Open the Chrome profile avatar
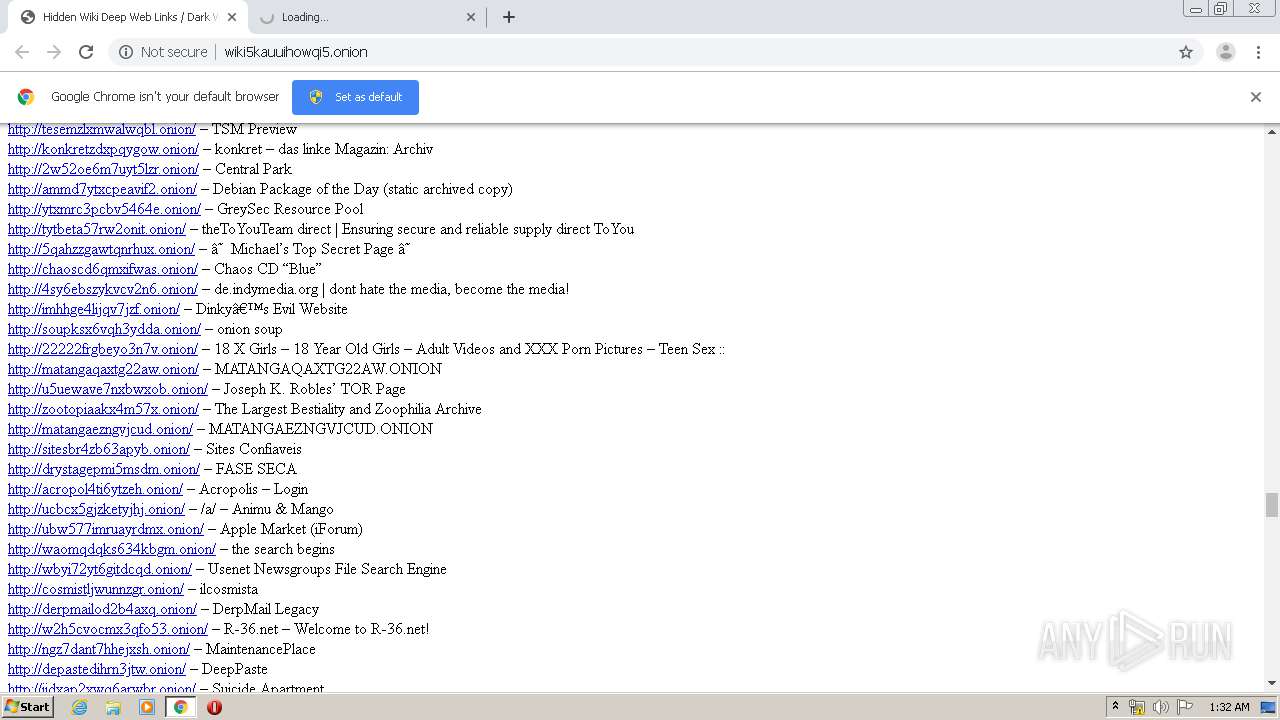Viewport: 1280px width, 720px height. click(x=1225, y=52)
